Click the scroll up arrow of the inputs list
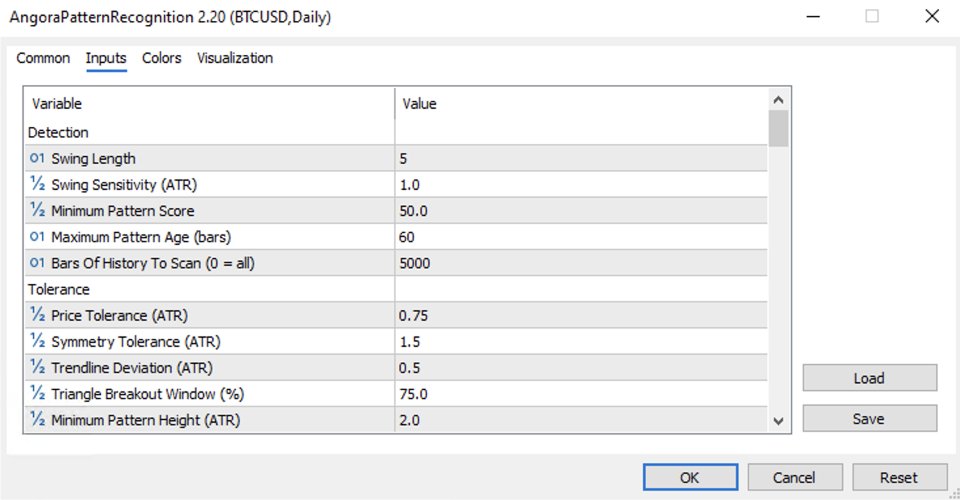 tap(778, 100)
